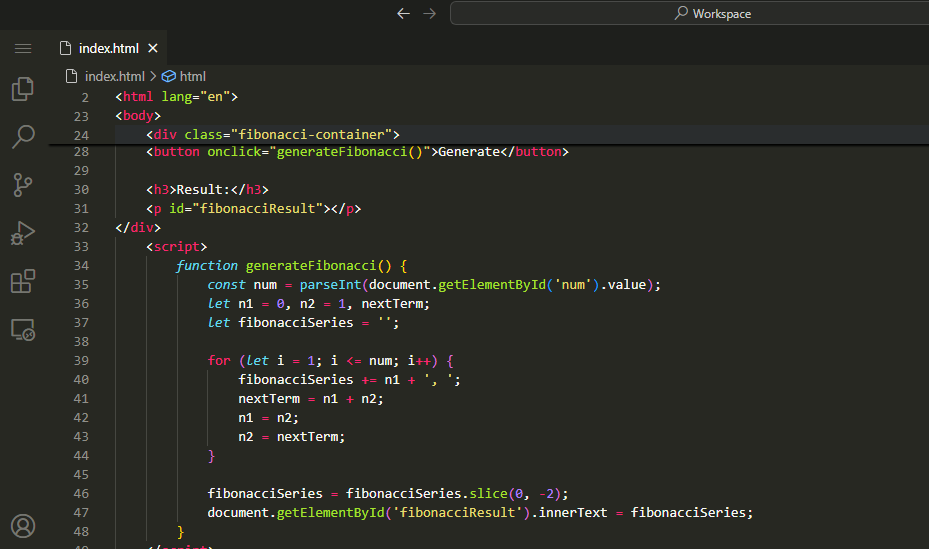
Task: Click index.html in the breadcrumb
Action: [114, 76]
